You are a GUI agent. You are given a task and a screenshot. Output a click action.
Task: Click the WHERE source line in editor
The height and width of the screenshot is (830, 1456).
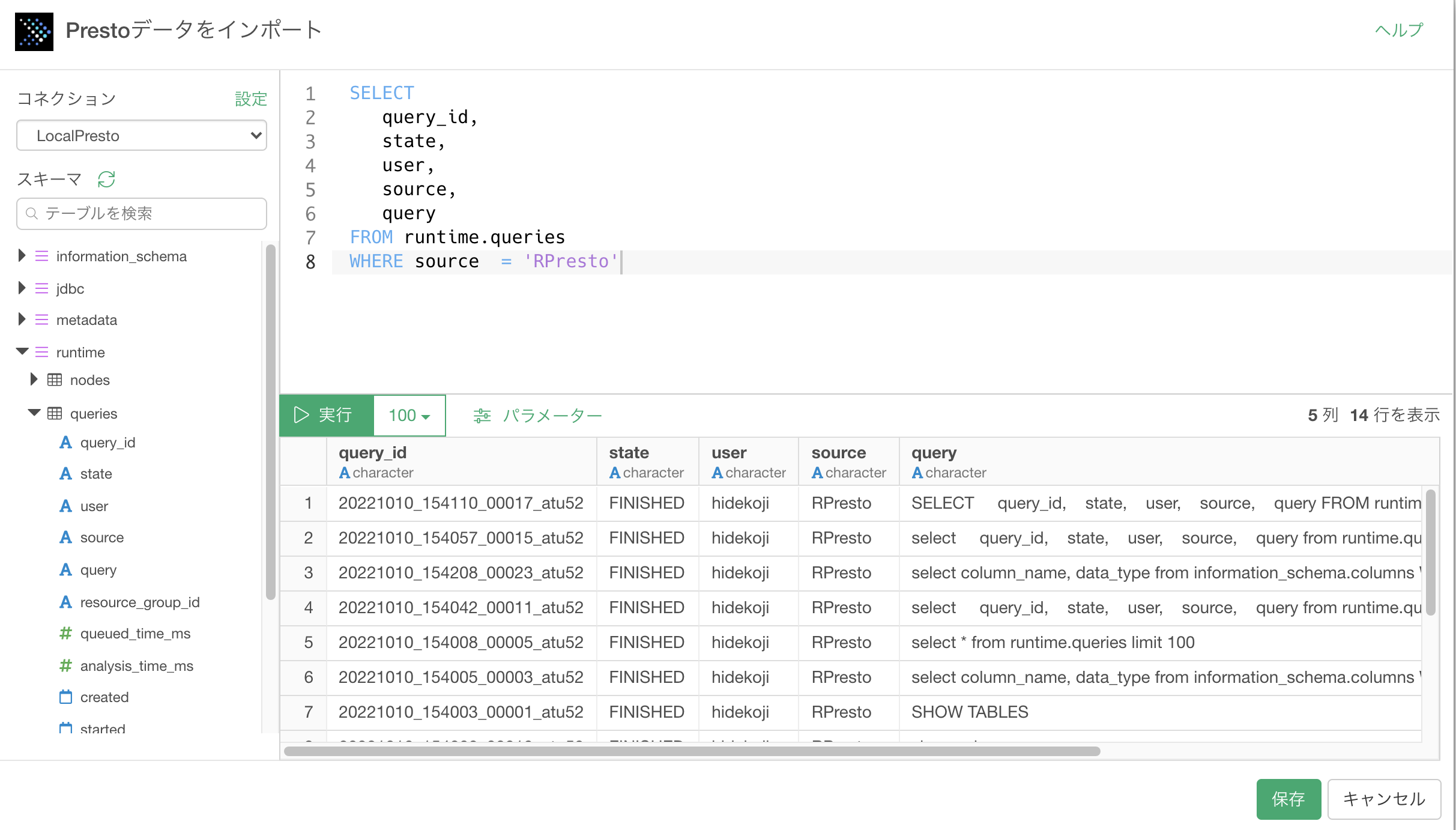484,262
